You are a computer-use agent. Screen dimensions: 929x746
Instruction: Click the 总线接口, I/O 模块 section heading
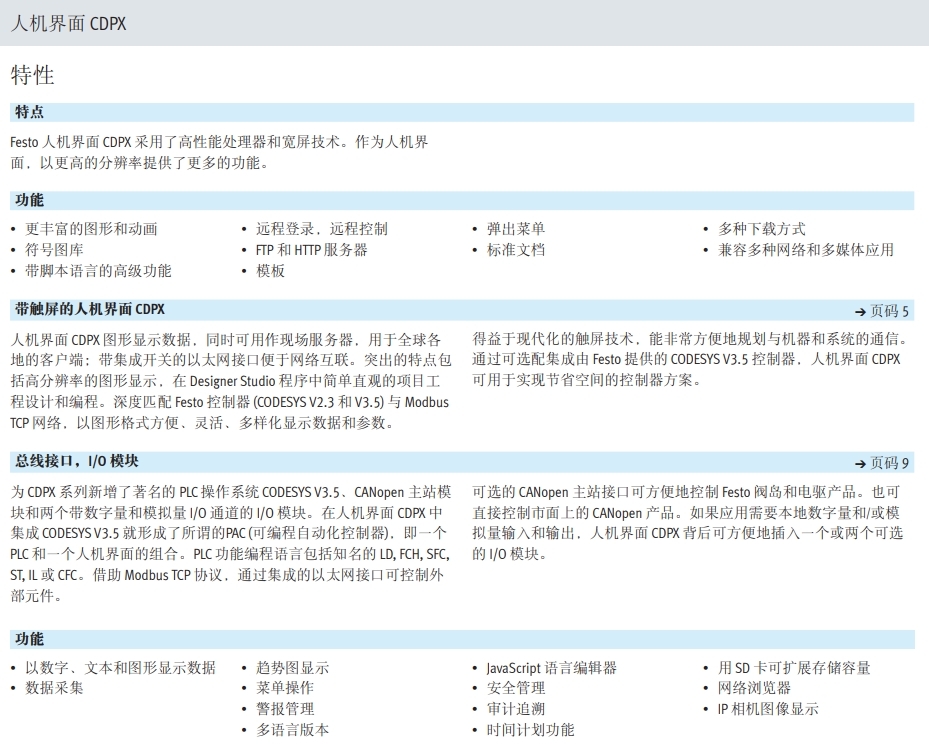pyautogui.click(x=76, y=461)
